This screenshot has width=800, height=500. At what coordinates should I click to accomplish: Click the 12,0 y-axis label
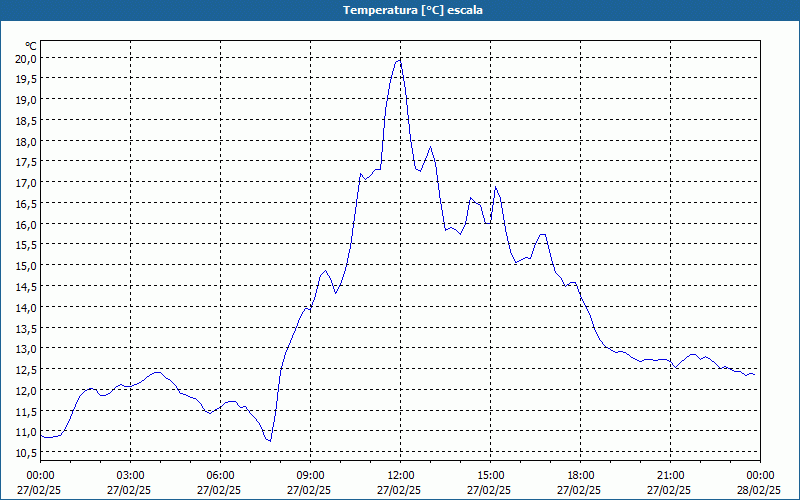pos(26,390)
